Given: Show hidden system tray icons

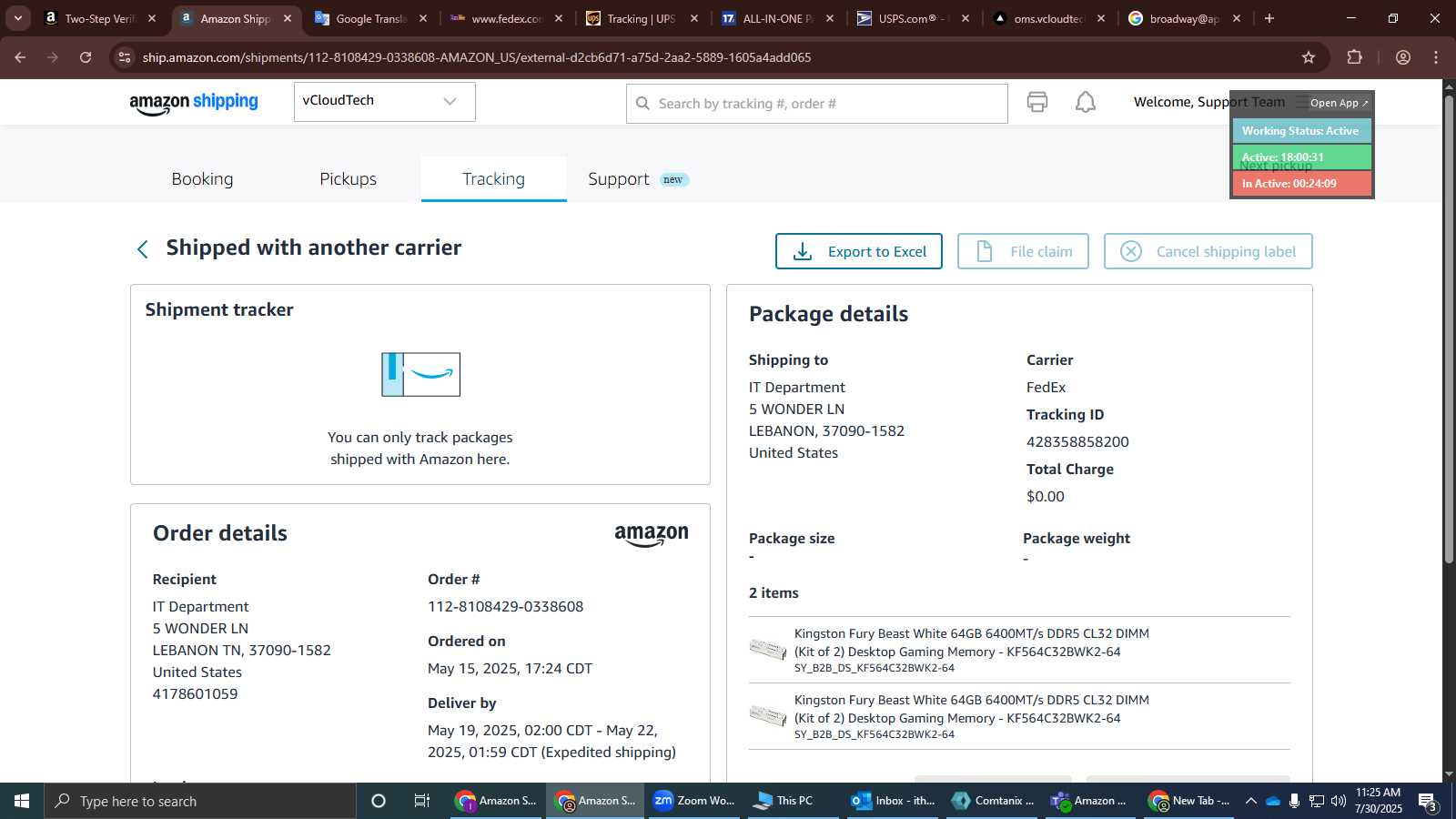Looking at the screenshot, I should pyautogui.click(x=1250, y=801).
